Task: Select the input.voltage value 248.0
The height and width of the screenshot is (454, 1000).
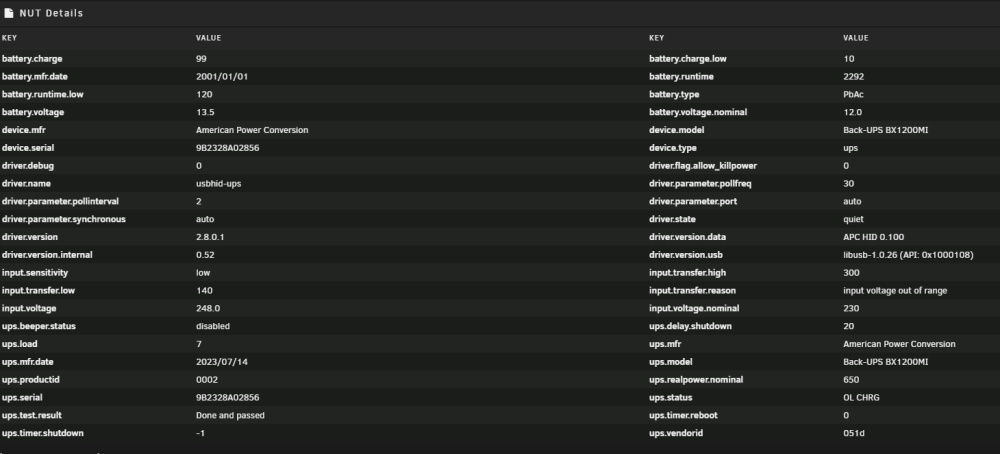Action: [208, 309]
